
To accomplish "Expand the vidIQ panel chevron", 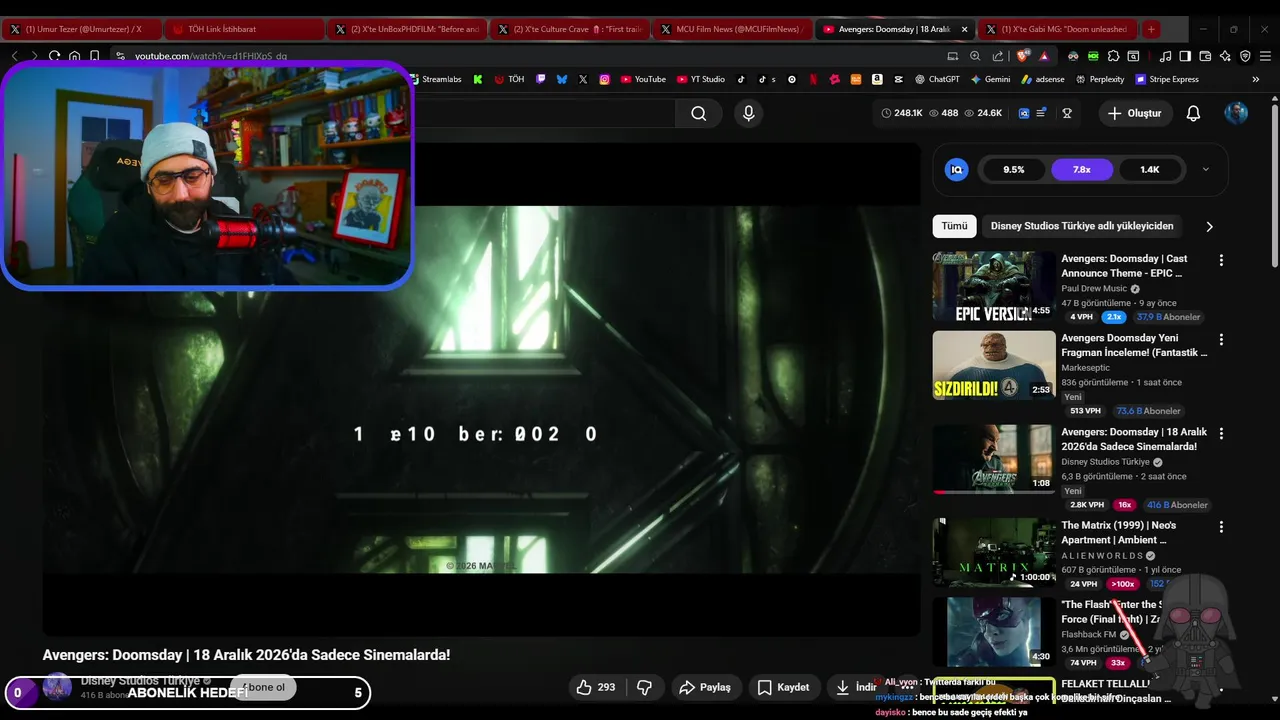I will pos(1205,169).
